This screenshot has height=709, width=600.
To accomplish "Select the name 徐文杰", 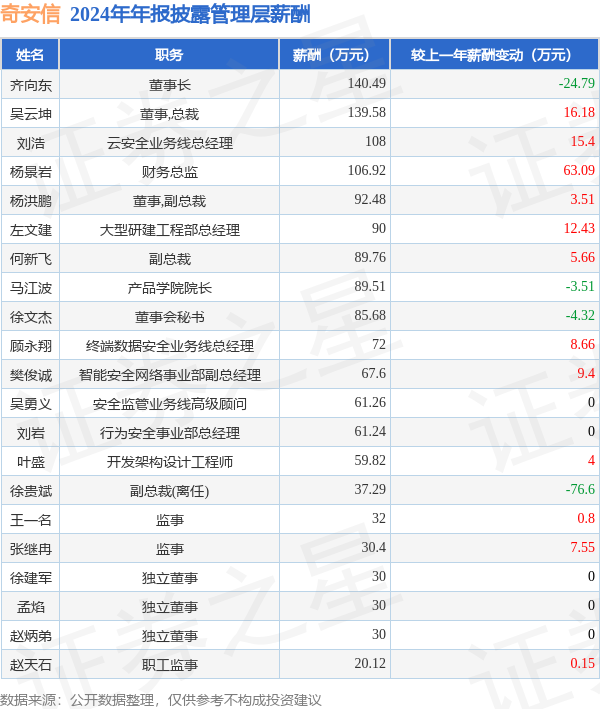I will click(x=31, y=317).
